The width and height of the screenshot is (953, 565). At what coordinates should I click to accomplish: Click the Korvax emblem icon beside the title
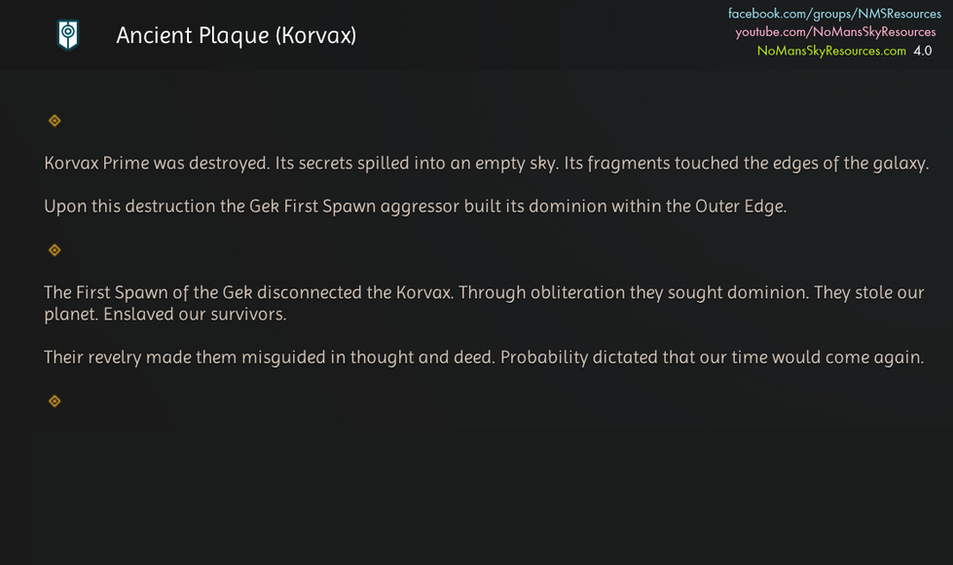pyautogui.click(x=67, y=35)
